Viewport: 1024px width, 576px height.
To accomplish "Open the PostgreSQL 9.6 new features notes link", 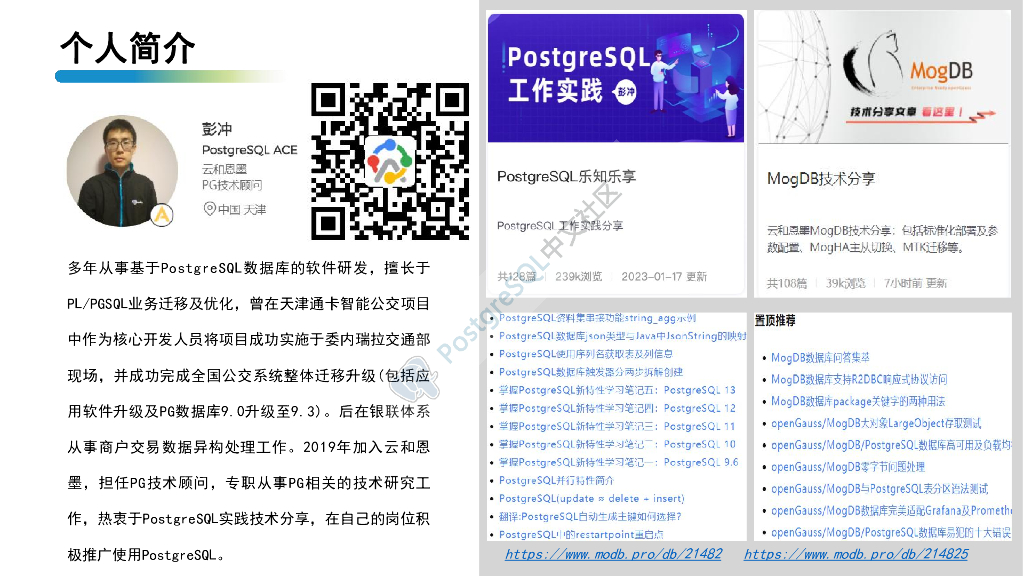I will (x=618, y=462).
